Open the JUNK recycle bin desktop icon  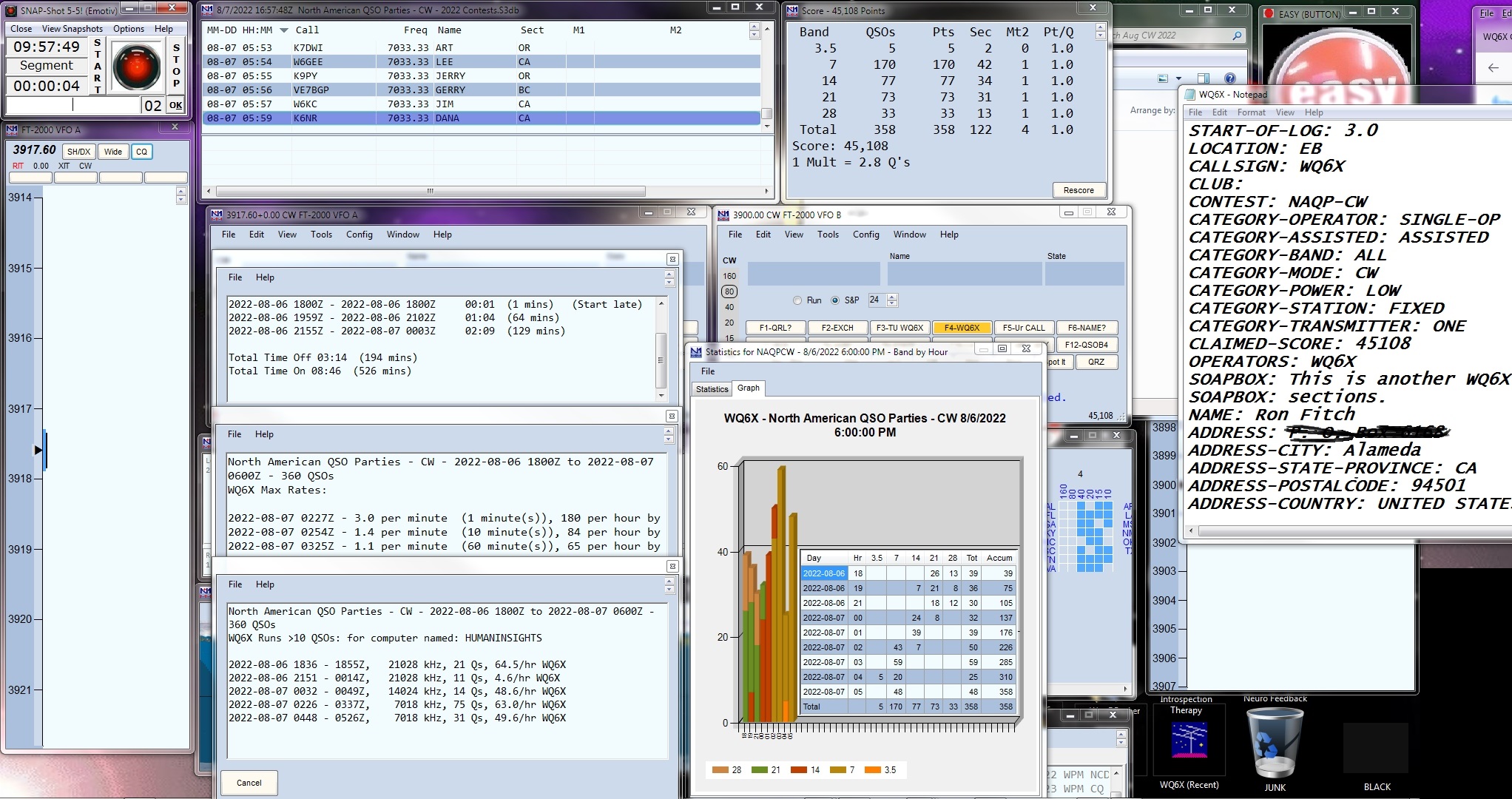[x=1275, y=744]
